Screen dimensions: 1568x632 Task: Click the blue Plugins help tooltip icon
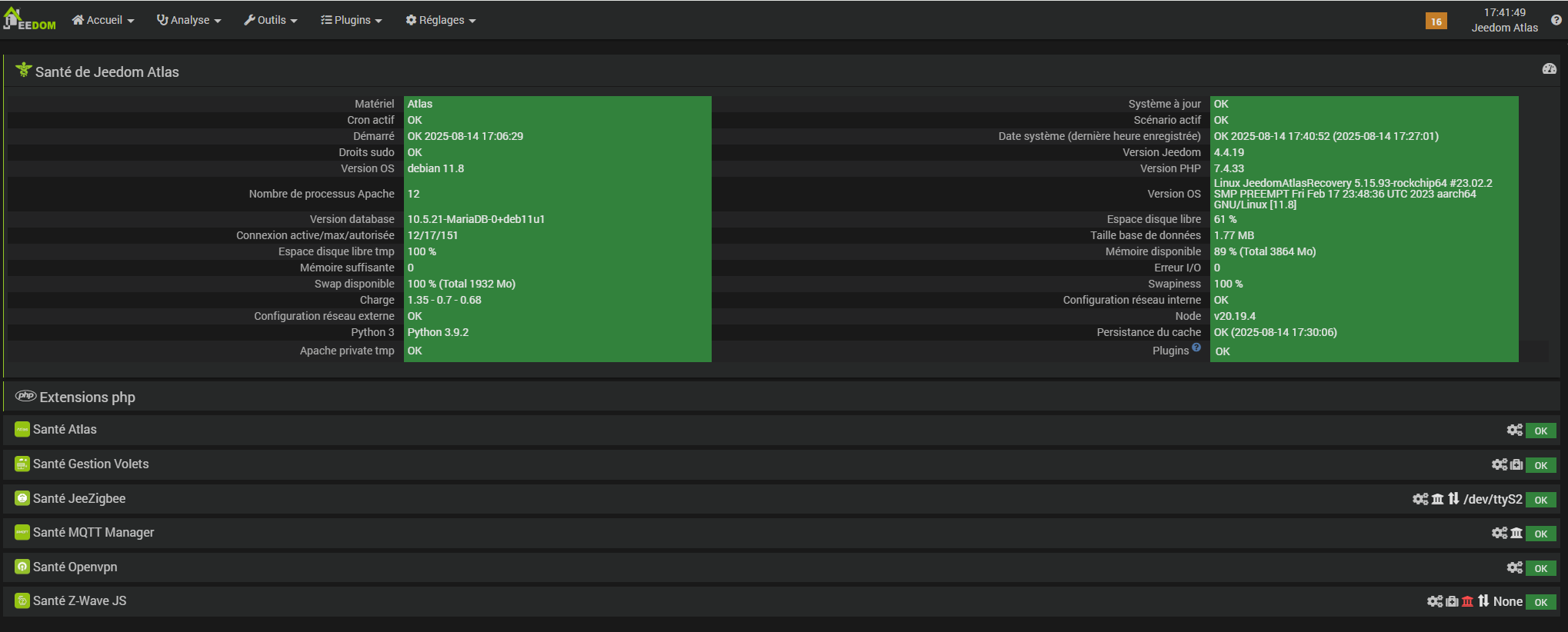click(x=1196, y=348)
